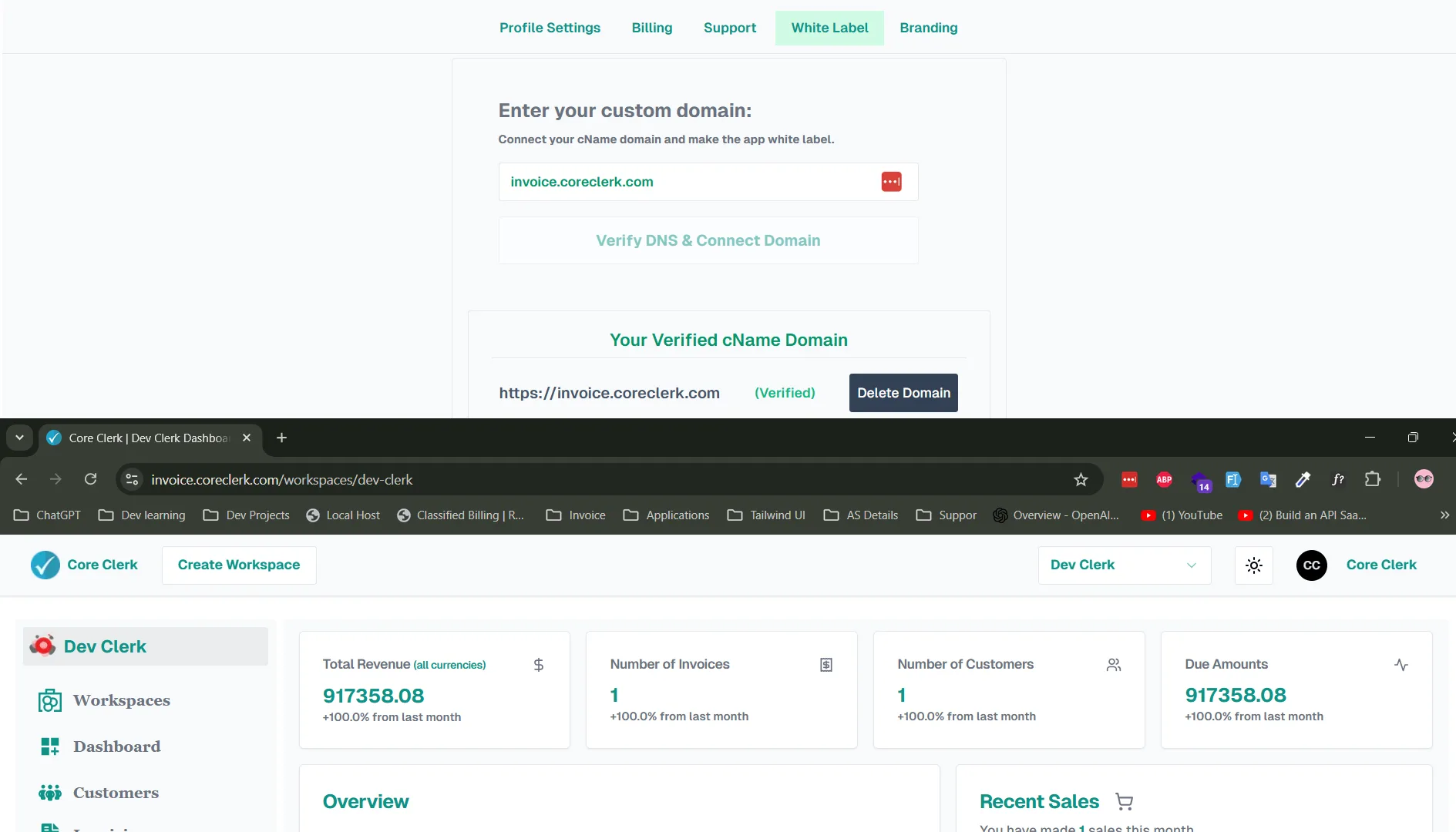
Task: Open the browser profile avatar
Action: coord(1424,479)
